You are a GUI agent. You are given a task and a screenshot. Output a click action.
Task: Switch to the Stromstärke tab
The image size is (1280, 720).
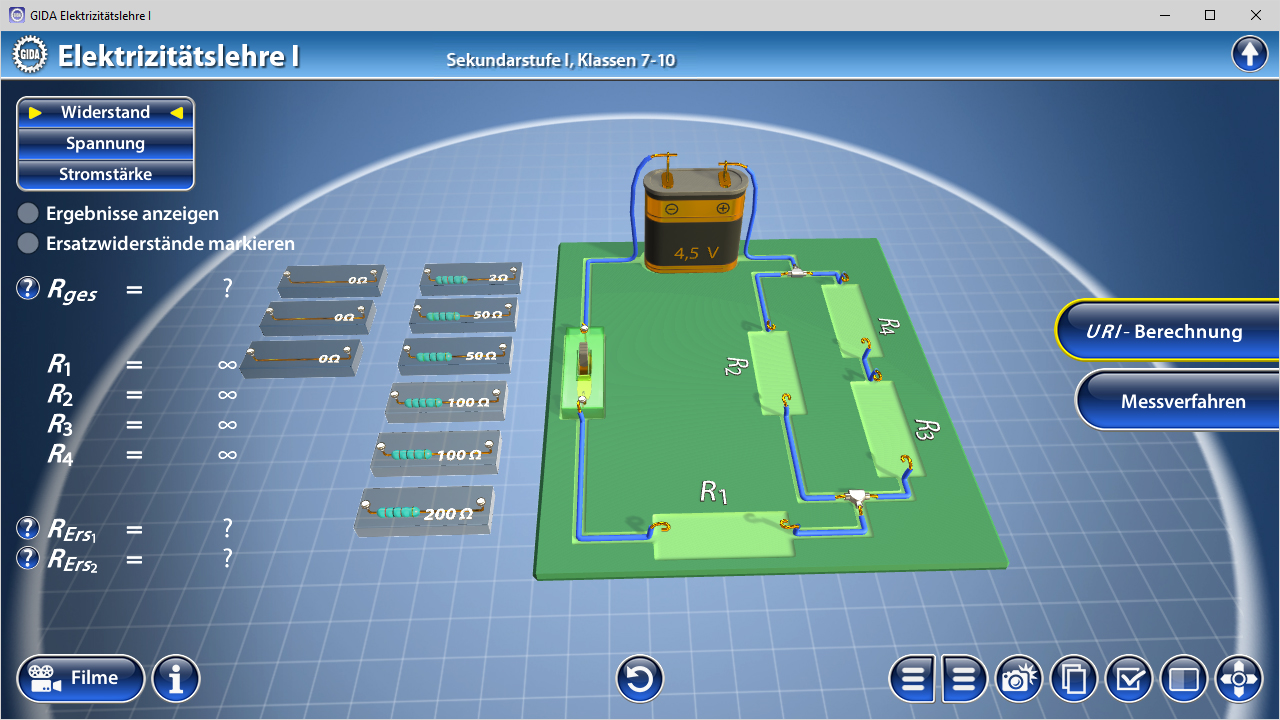click(105, 174)
